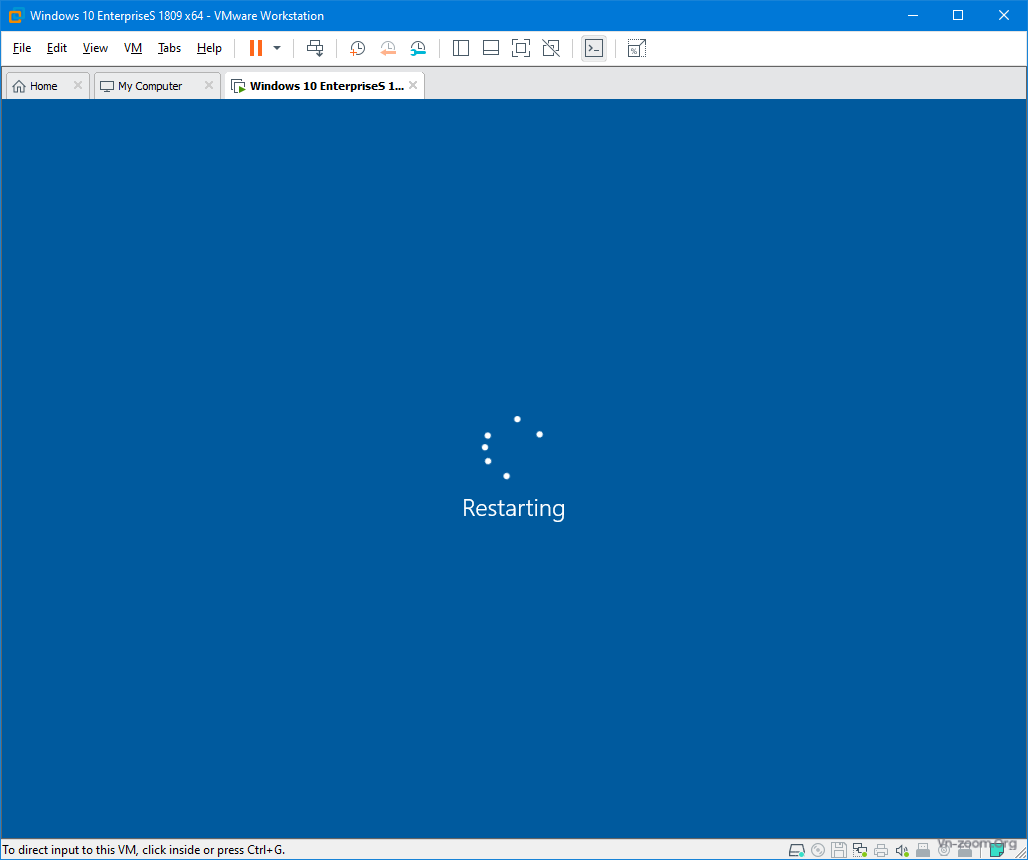The height and width of the screenshot is (860, 1028).
Task: Click the stretch guest display icon
Action: (637, 48)
